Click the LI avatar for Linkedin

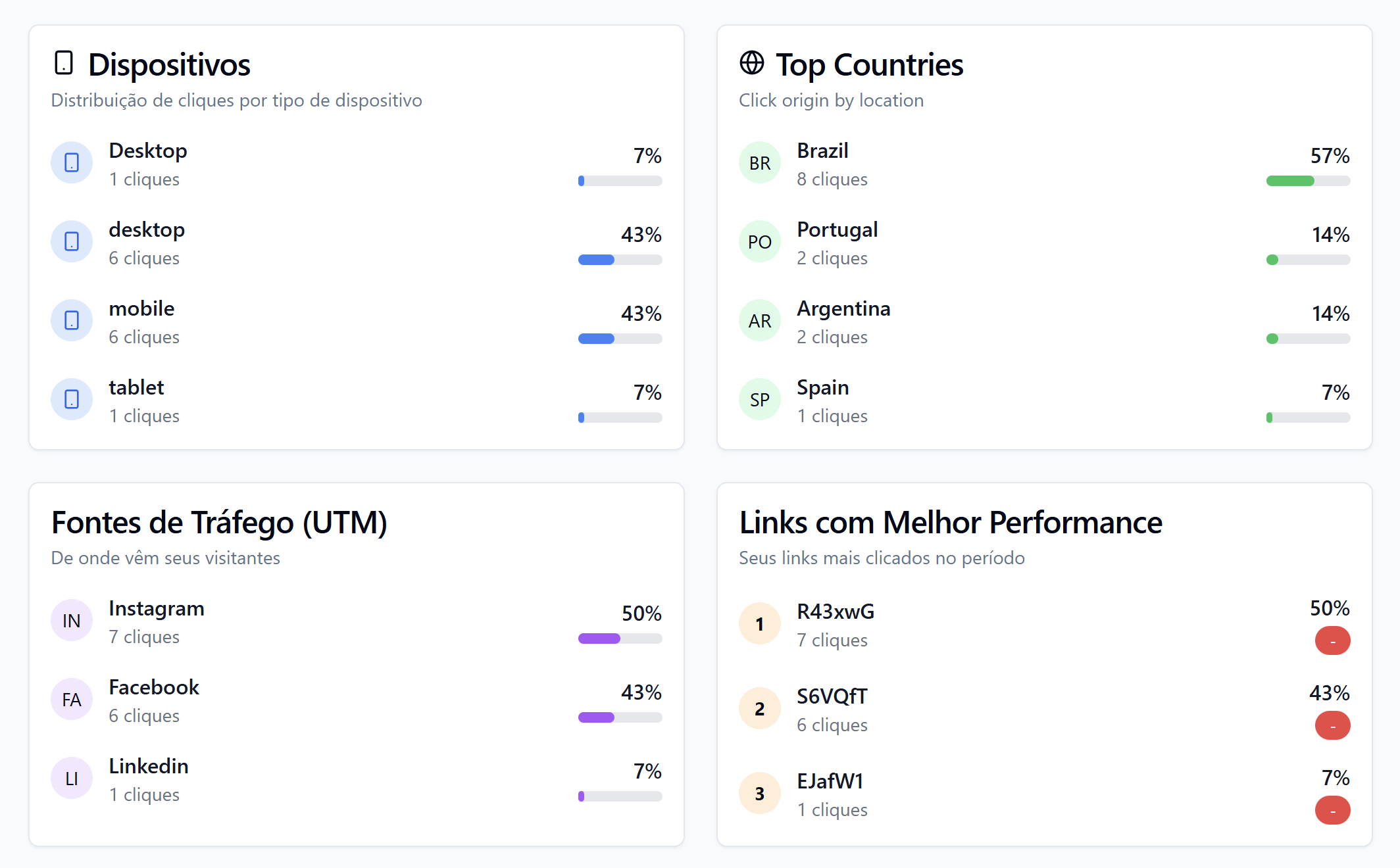[72, 778]
